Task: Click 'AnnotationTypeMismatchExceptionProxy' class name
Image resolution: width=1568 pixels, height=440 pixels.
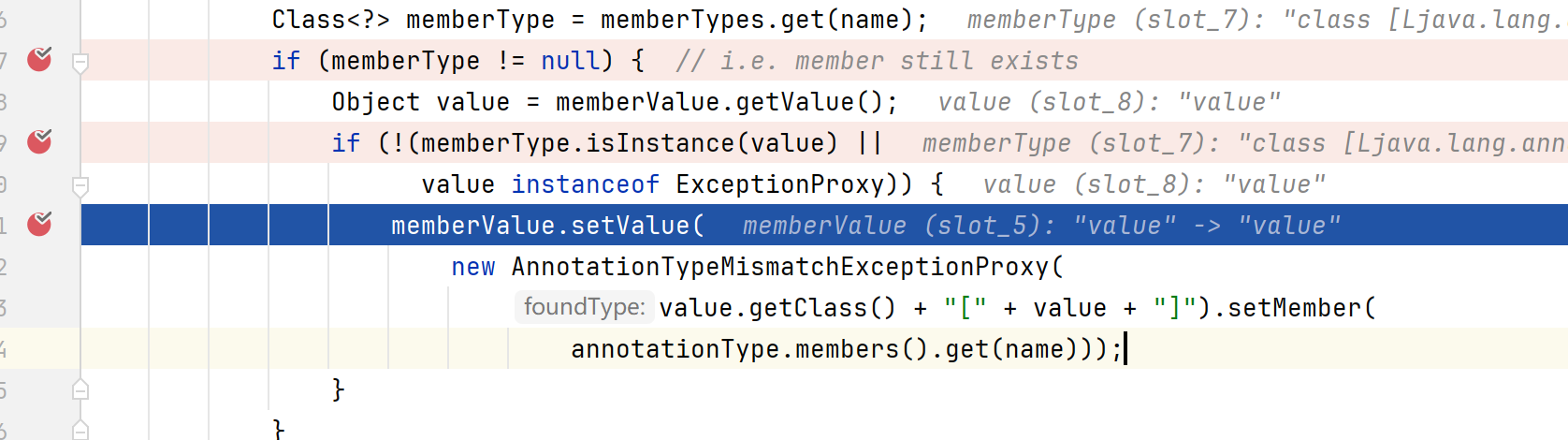Action: [x=780, y=267]
